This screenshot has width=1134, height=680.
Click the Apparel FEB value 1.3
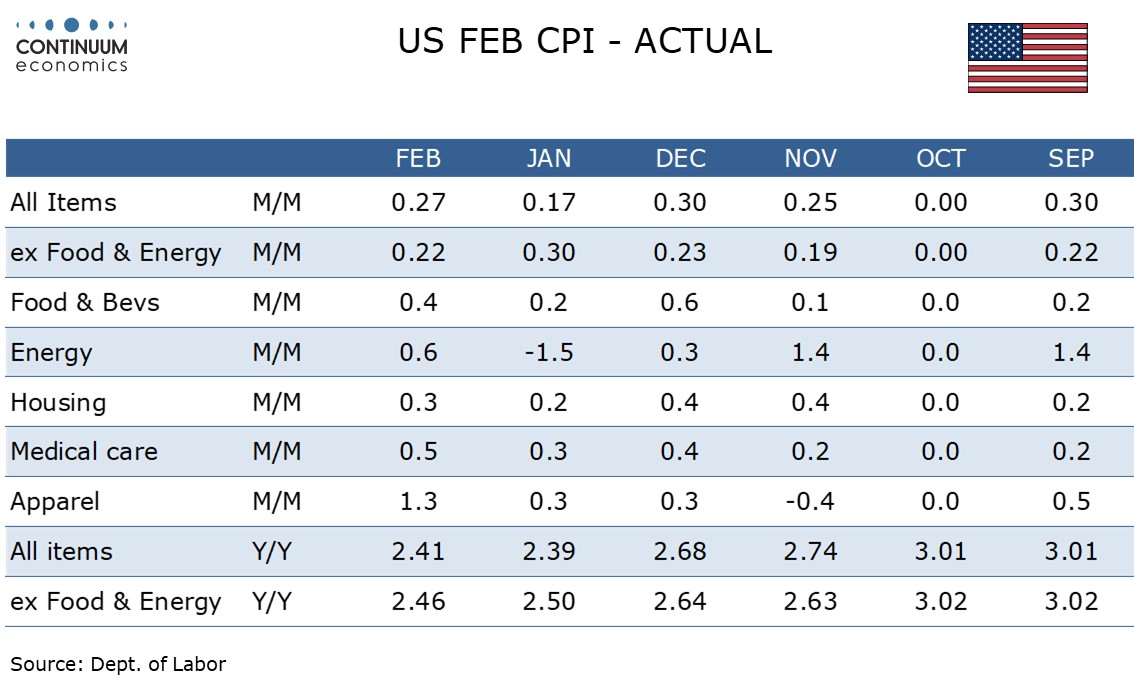coord(418,501)
